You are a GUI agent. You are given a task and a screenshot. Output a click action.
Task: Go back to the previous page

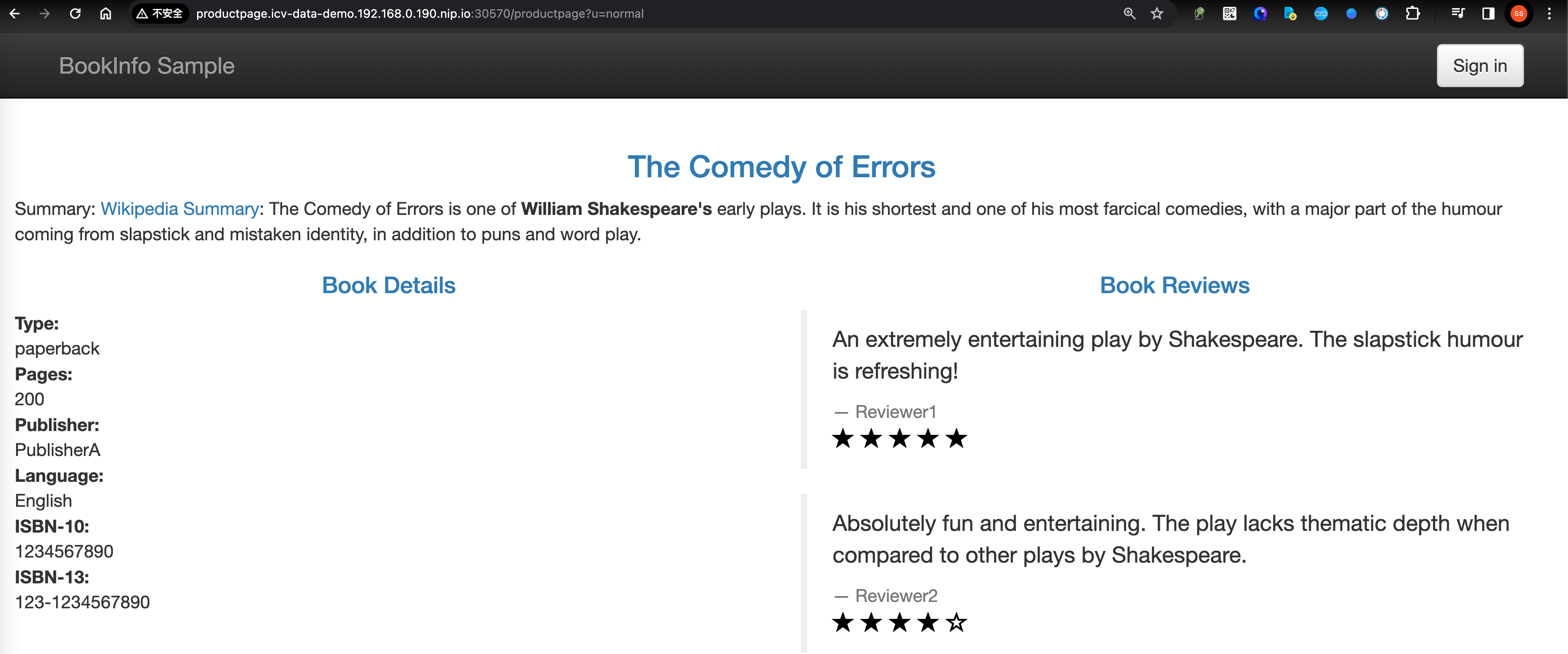pyautogui.click(x=15, y=14)
